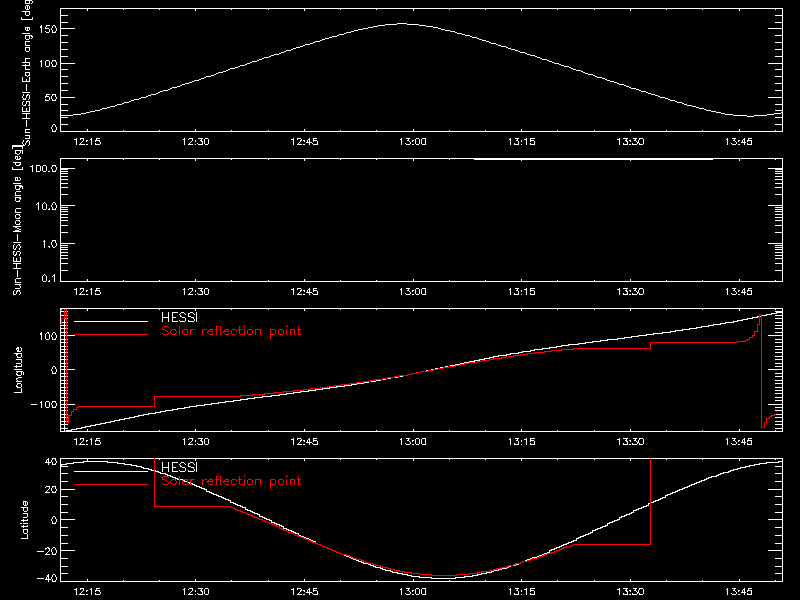Select HESSI legend text in Longitude plot
Viewport: 800px width, 600px height.
click(179, 317)
